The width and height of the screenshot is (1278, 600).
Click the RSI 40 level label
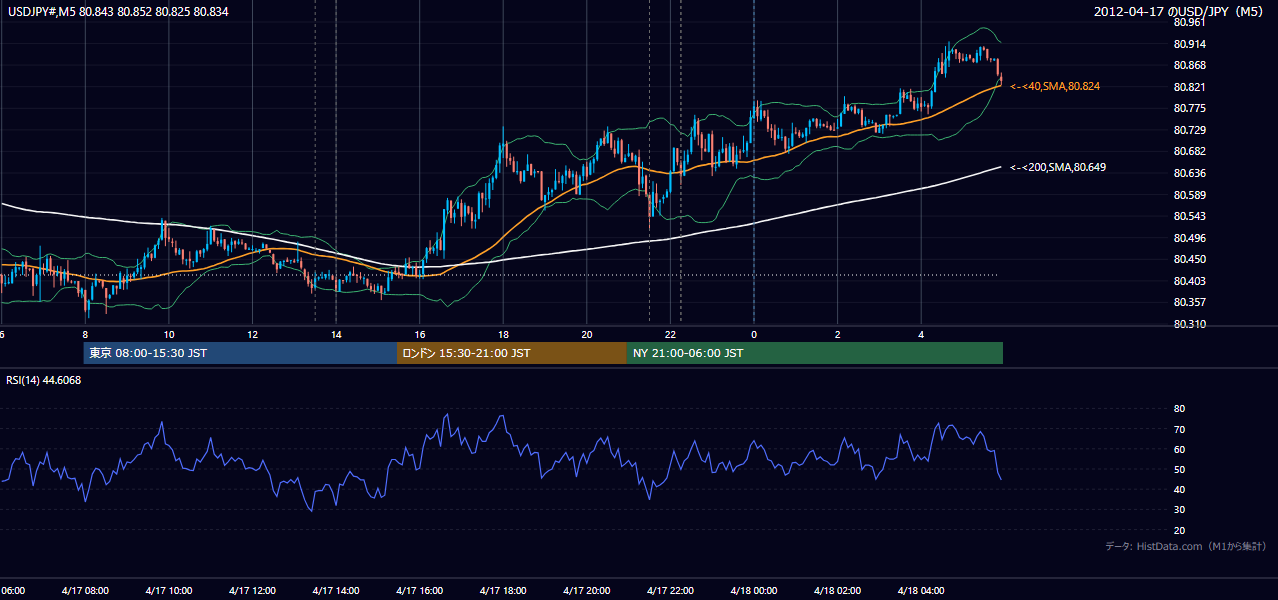1179,489
